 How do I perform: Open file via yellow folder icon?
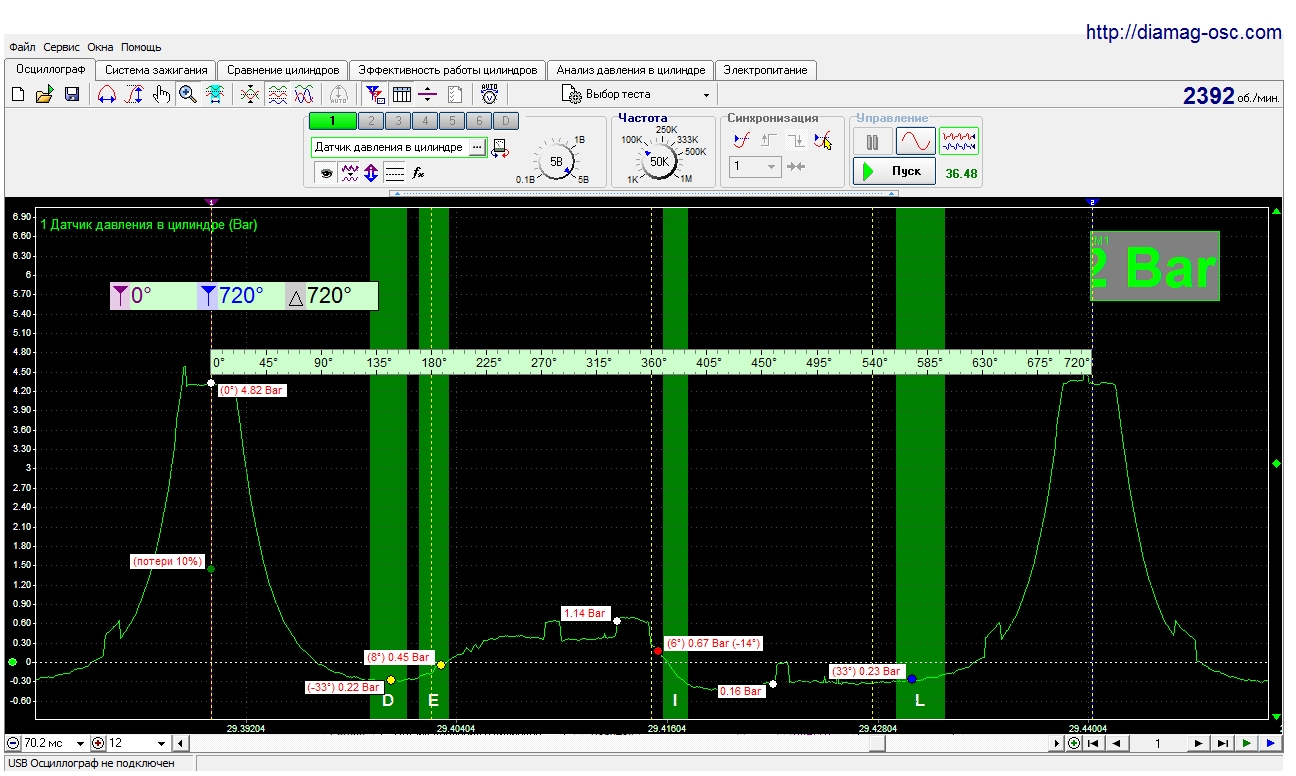44,94
